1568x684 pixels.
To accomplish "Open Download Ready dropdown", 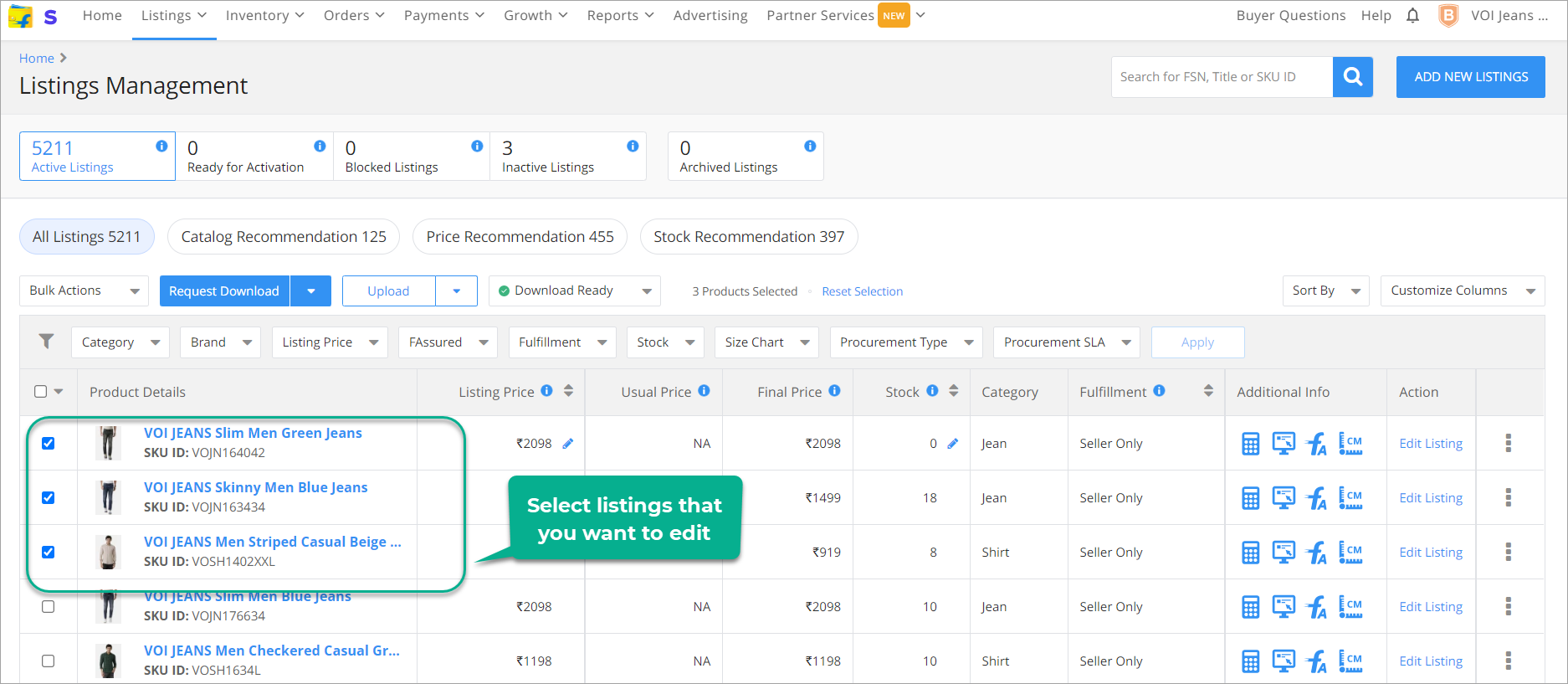I will point(575,291).
